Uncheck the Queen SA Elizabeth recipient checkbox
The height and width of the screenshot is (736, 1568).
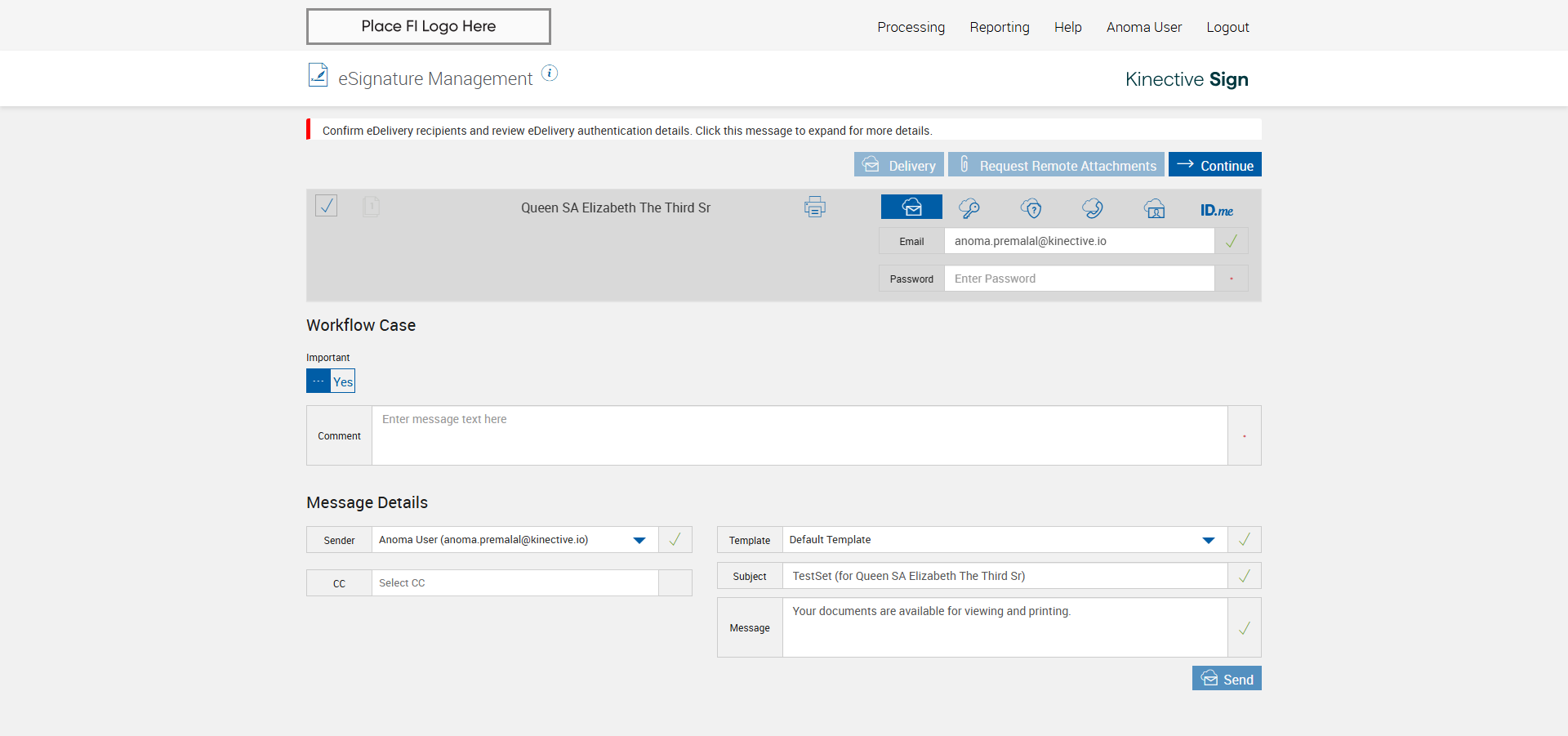coord(327,206)
